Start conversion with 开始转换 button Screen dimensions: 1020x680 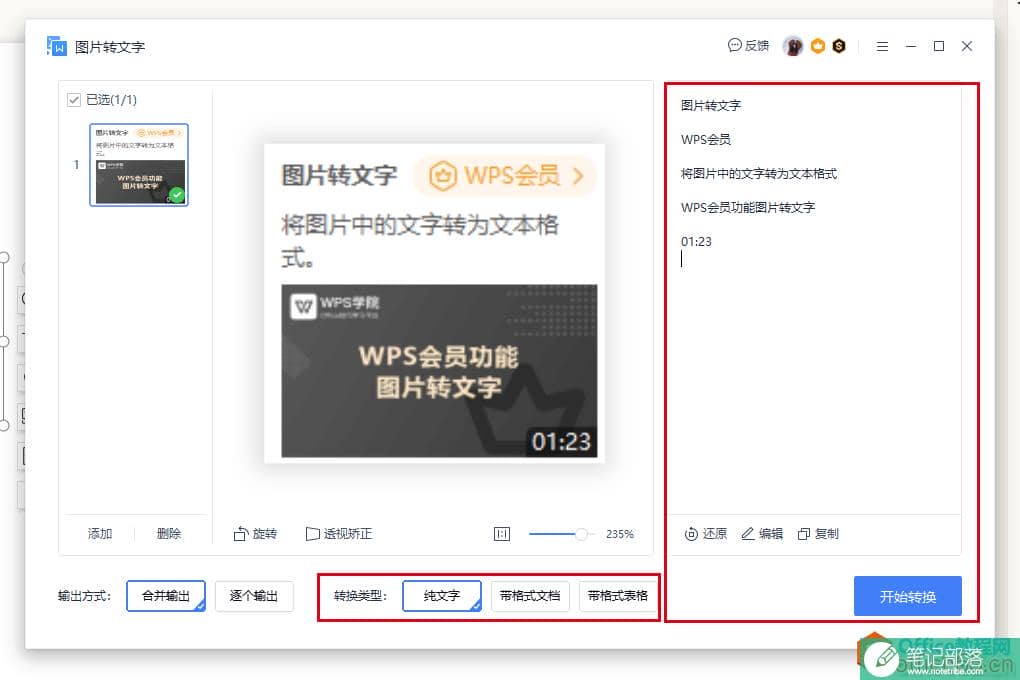click(907, 596)
